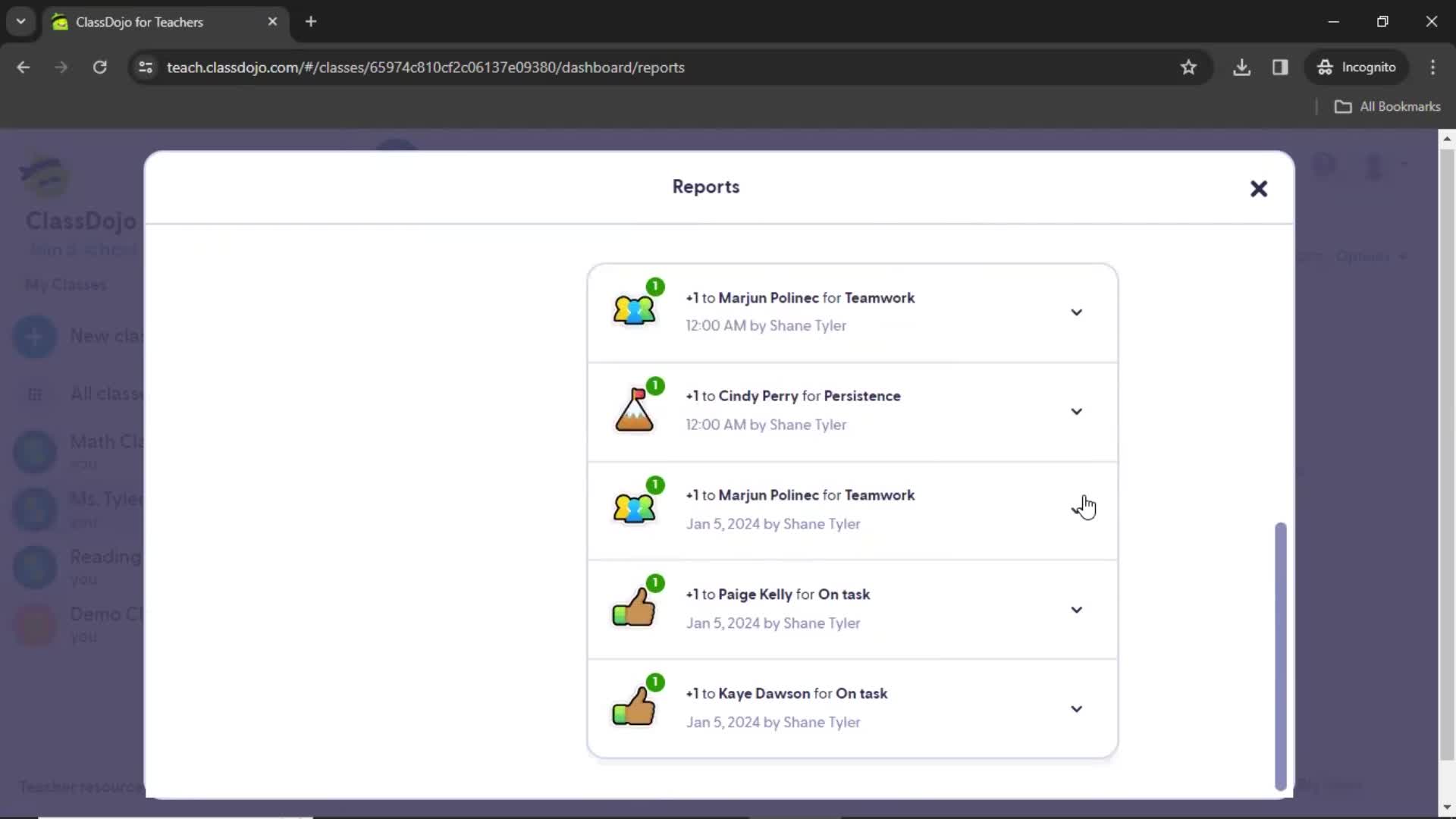This screenshot has width=1456, height=819.
Task: Click Teamwork icon on Jan 5 Marjun entry
Action: click(635, 507)
